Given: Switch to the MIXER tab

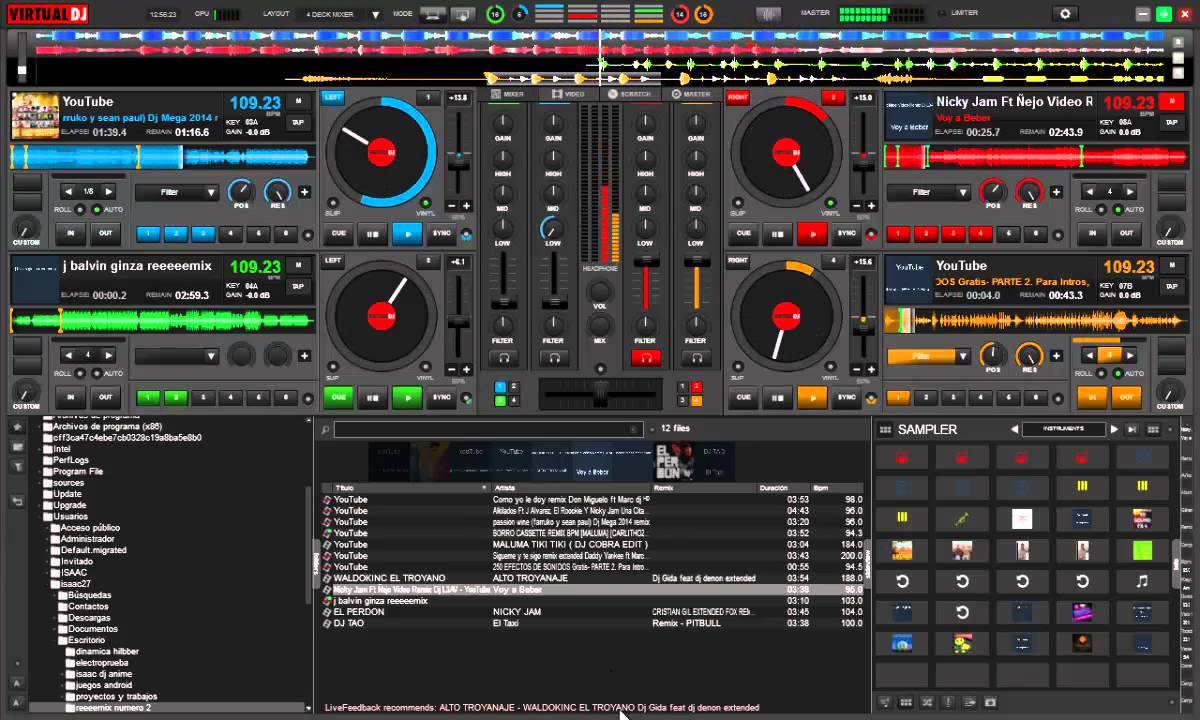Looking at the screenshot, I should coord(508,94).
